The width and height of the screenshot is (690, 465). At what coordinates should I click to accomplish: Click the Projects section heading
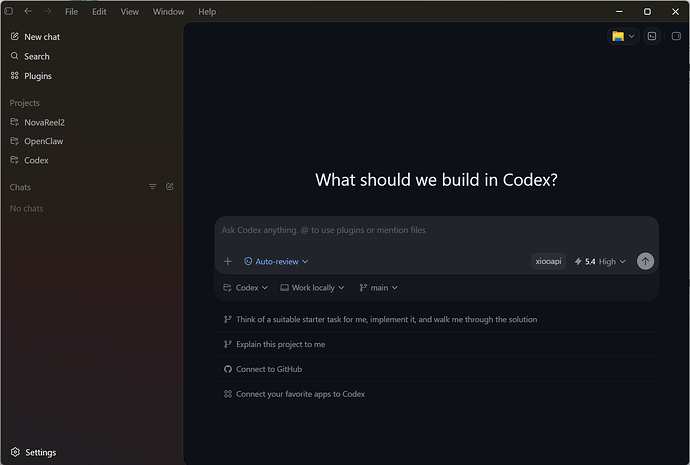[x=25, y=103]
